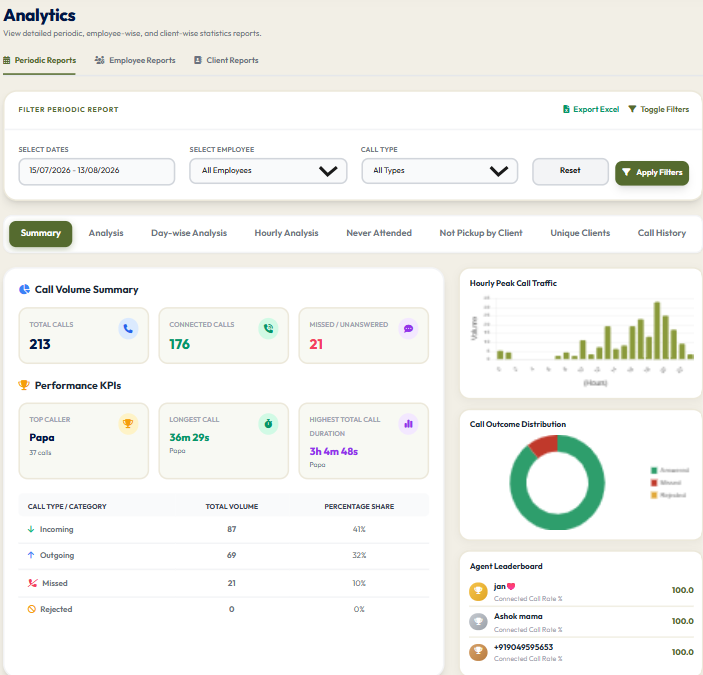
Task: Click the chat icon in Missed / Unanswered card
Action: click(408, 329)
